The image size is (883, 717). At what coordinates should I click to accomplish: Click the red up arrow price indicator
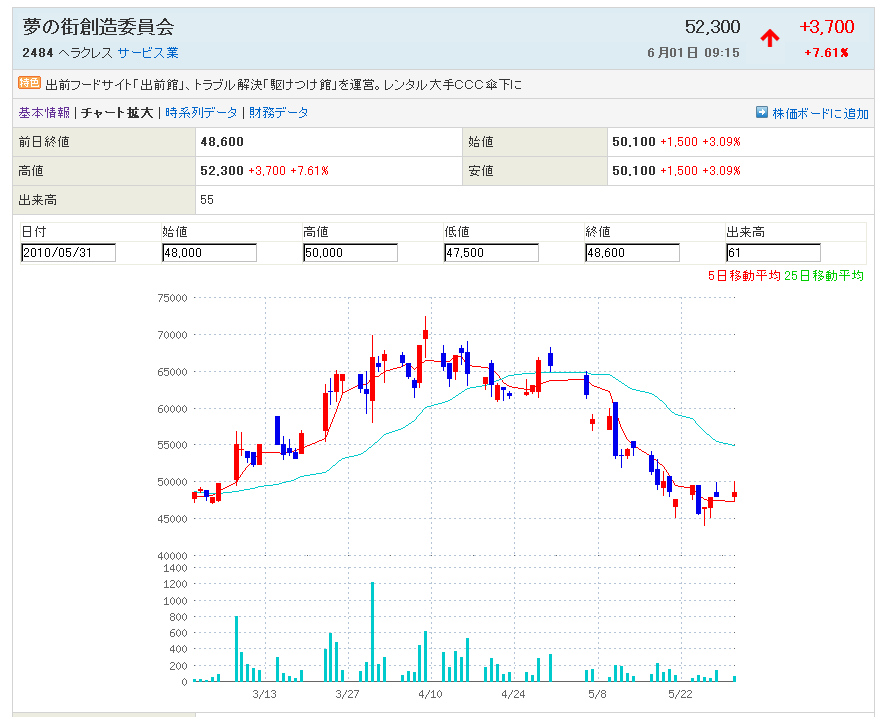[769, 39]
